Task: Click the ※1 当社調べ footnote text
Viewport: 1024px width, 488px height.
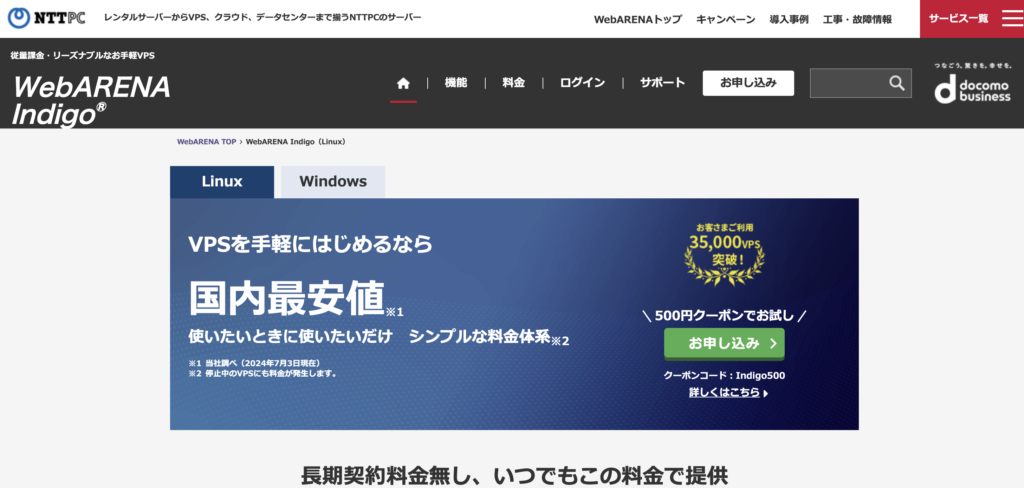Action: pos(255,363)
